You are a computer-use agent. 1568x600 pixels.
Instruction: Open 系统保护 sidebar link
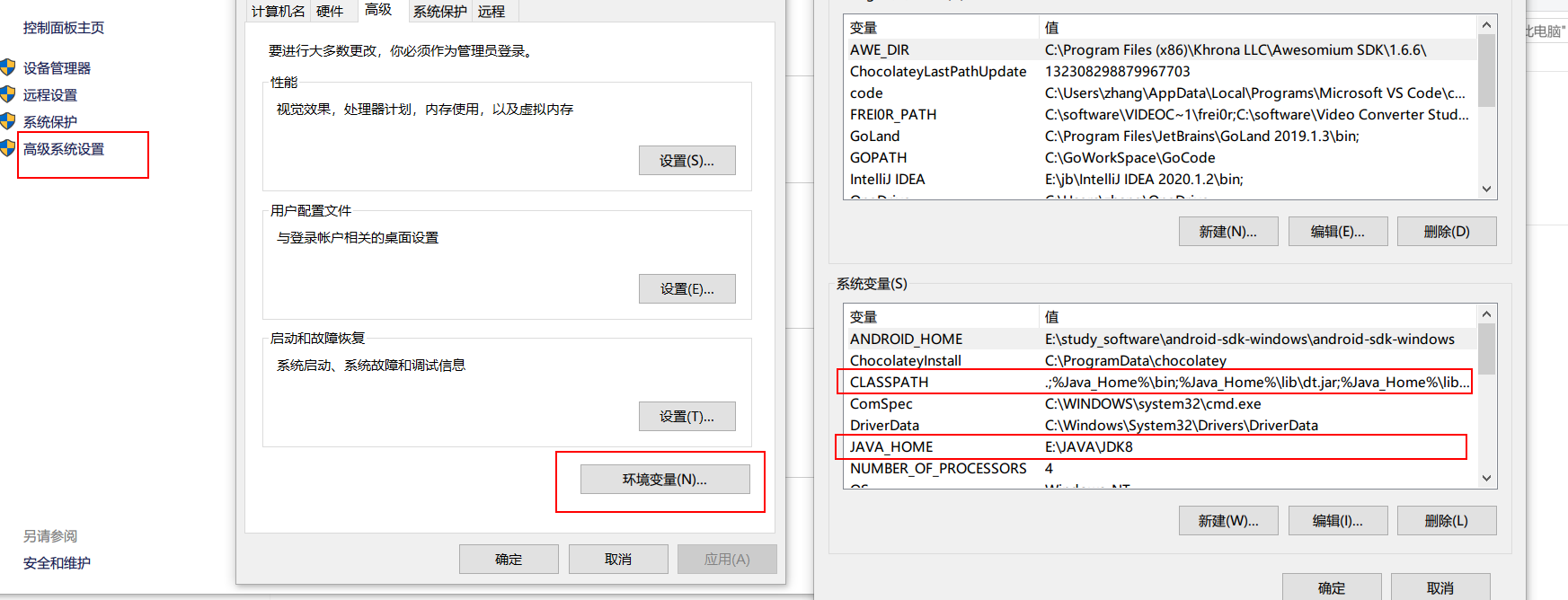[x=50, y=122]
